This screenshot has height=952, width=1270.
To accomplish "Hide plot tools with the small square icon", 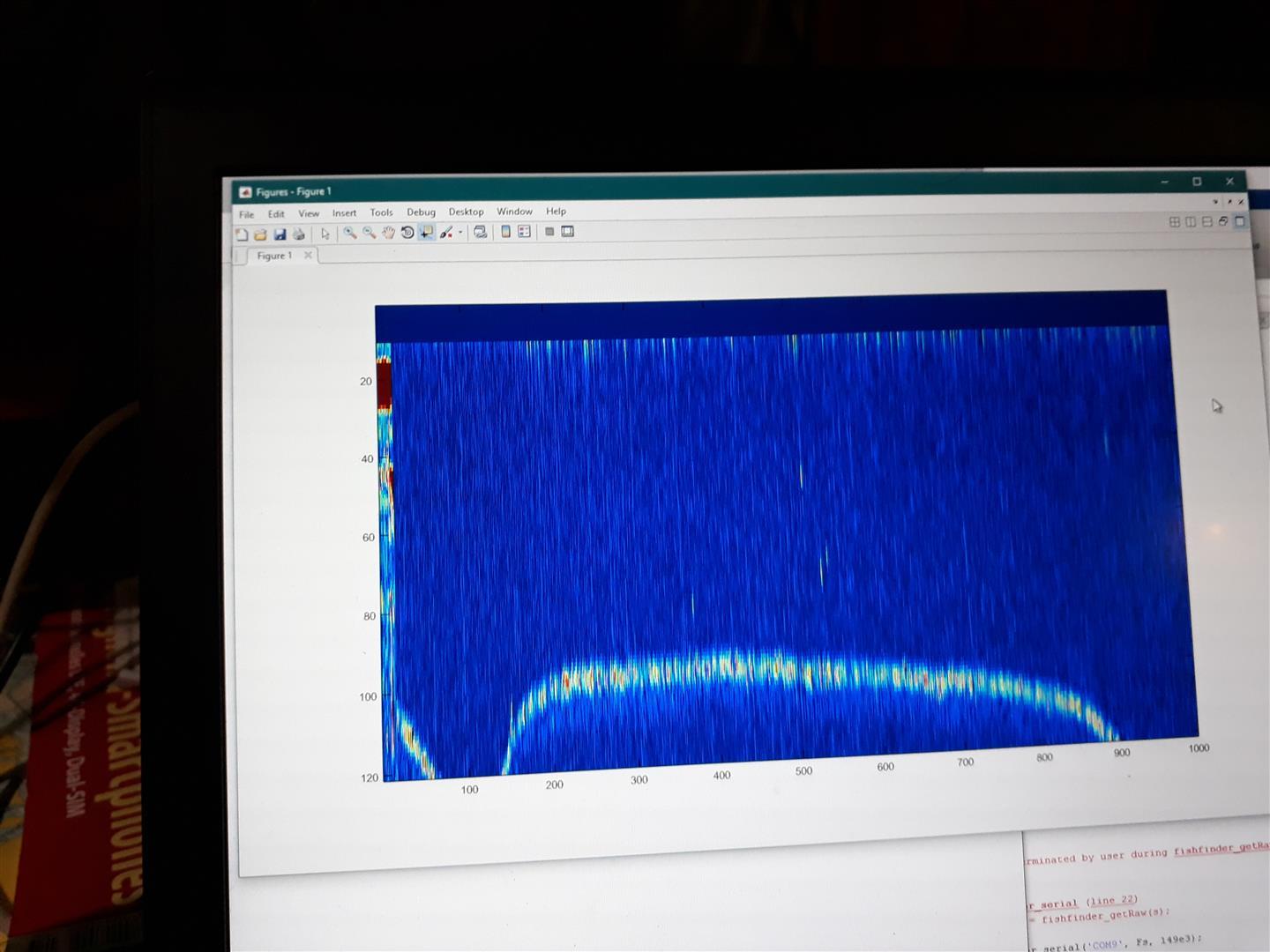I will (x=549, y=231).
